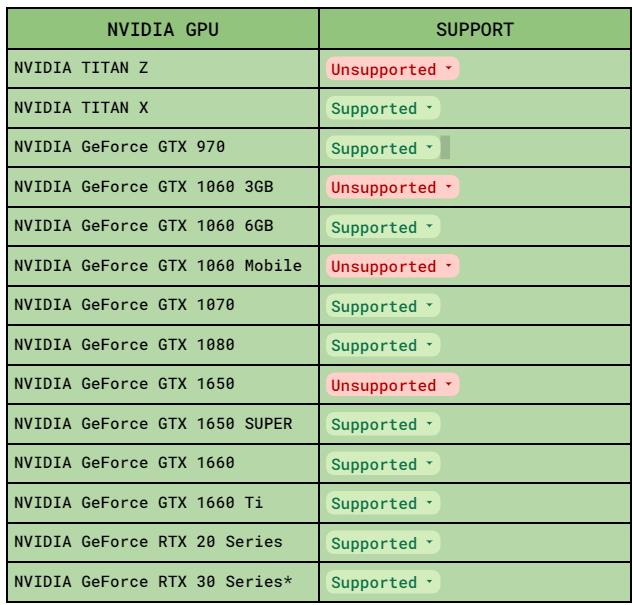Open the GTX 970 support dropdown

pyautogui.click(x=382, y=149)
